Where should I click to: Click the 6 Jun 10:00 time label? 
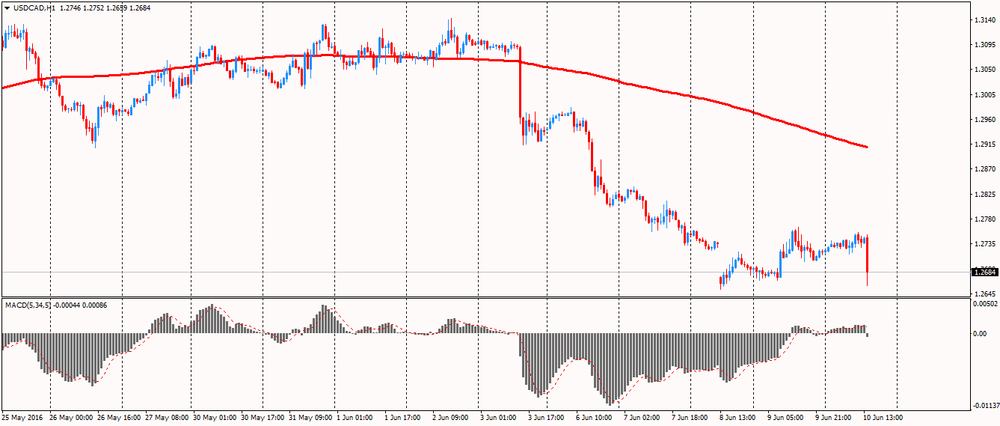point(596,418)
